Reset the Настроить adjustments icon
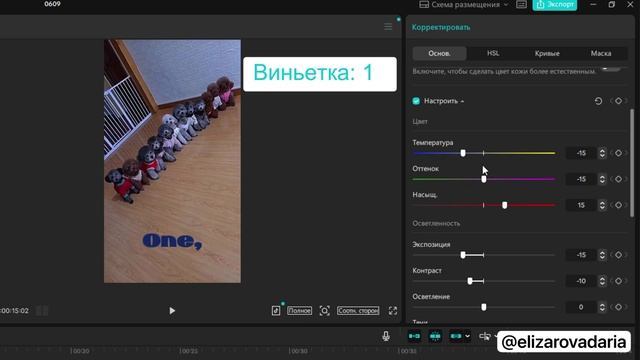The height and width of the screenshot is (360, 640). pos(598,101)
